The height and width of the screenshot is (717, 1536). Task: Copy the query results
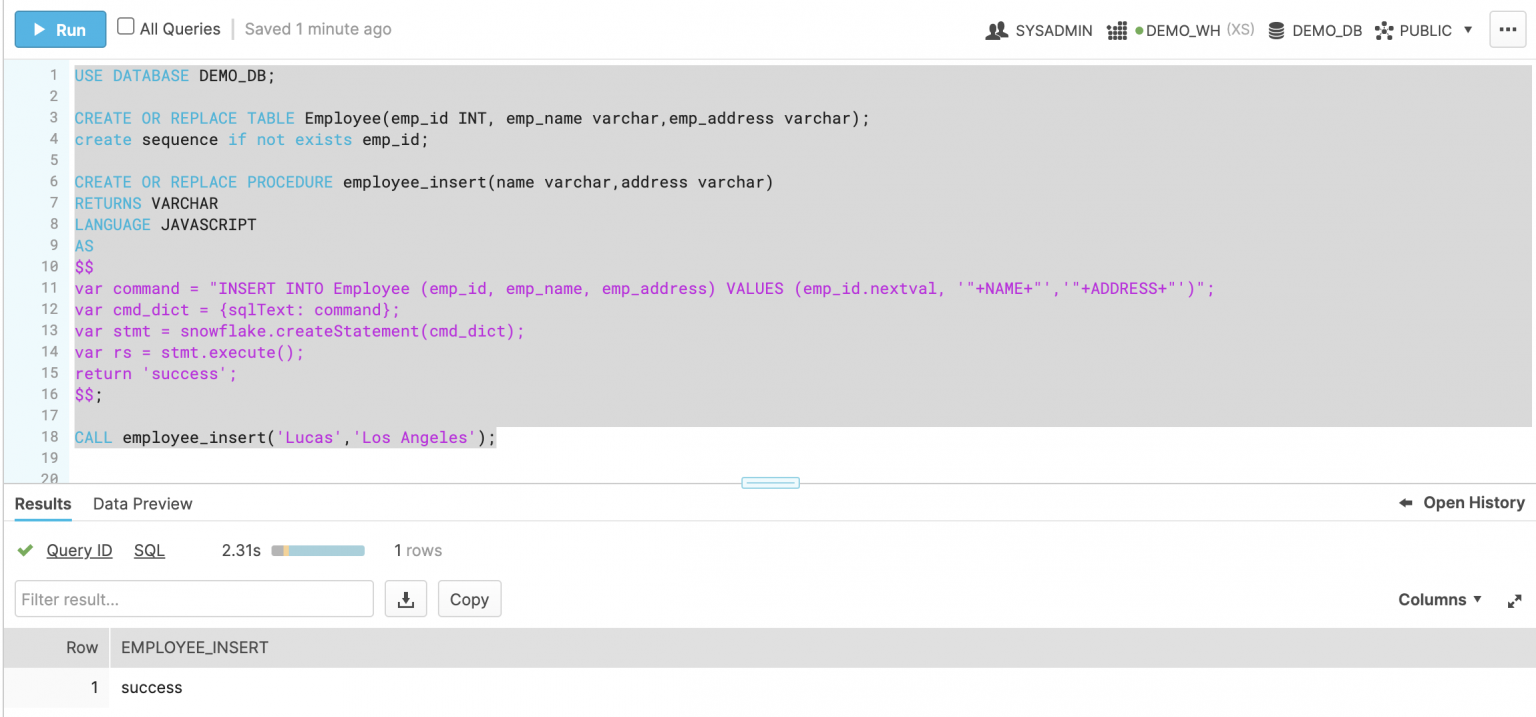click(469, 598)
